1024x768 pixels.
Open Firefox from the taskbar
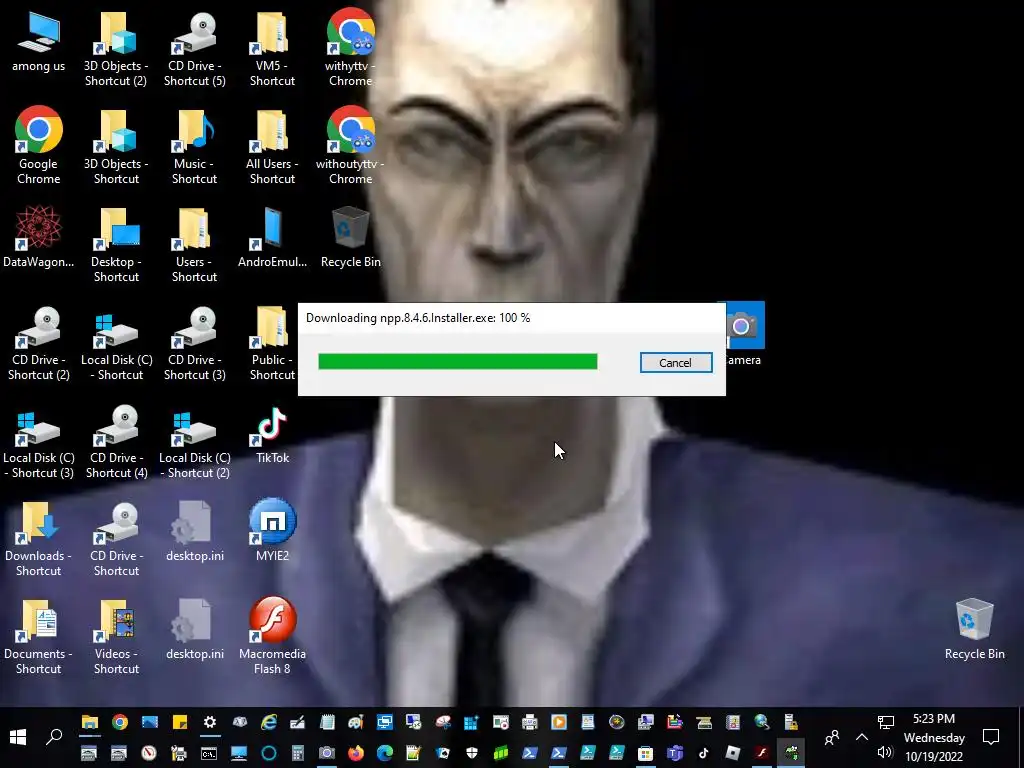[356, 753]
